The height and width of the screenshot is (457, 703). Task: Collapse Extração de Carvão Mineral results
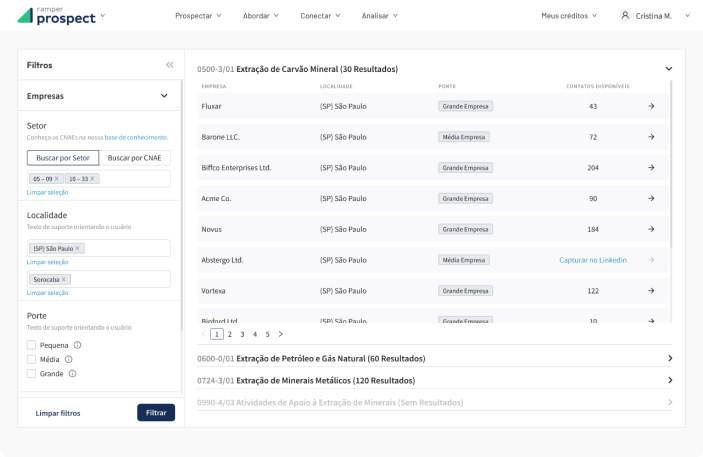tap(668, 69)
